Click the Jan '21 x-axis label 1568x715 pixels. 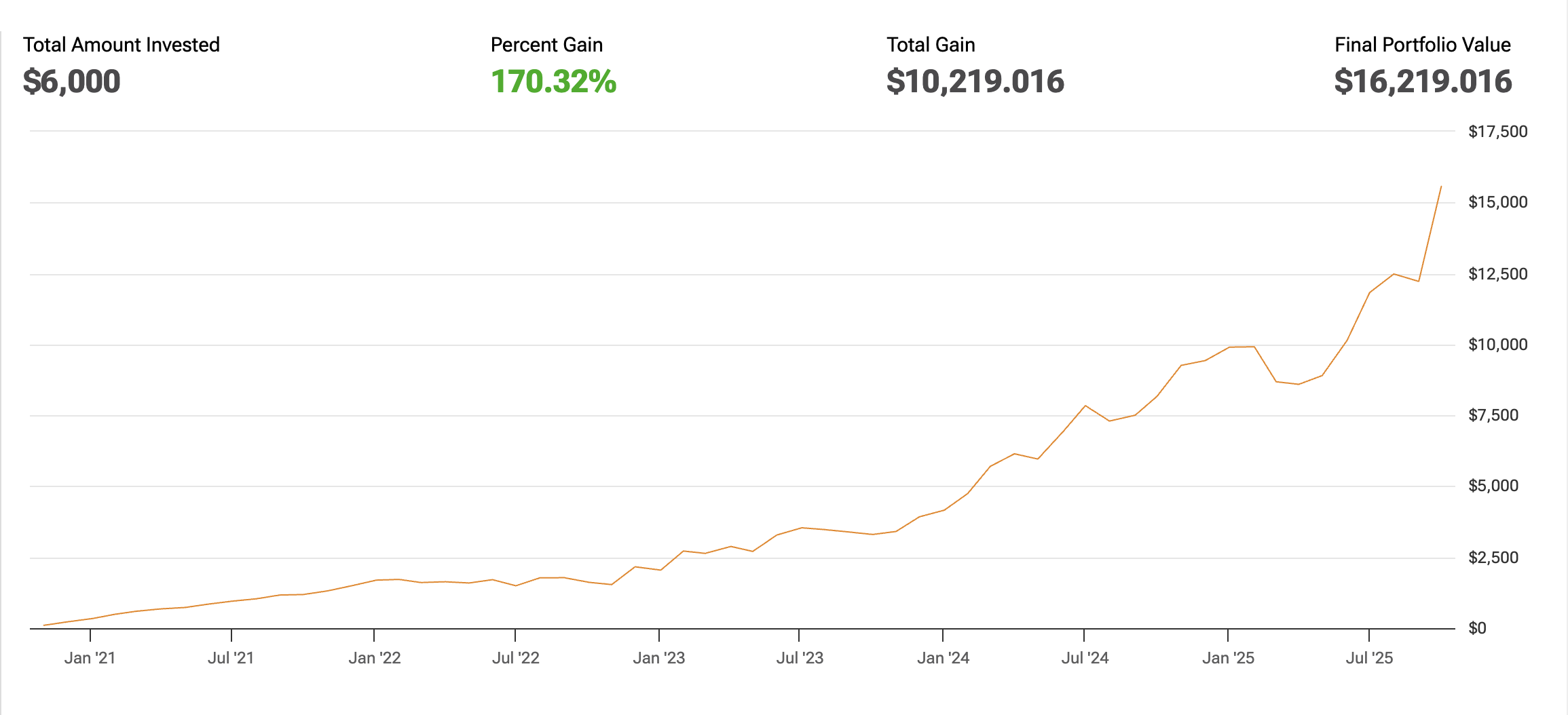pyautogui.click(x=90, y=658)
